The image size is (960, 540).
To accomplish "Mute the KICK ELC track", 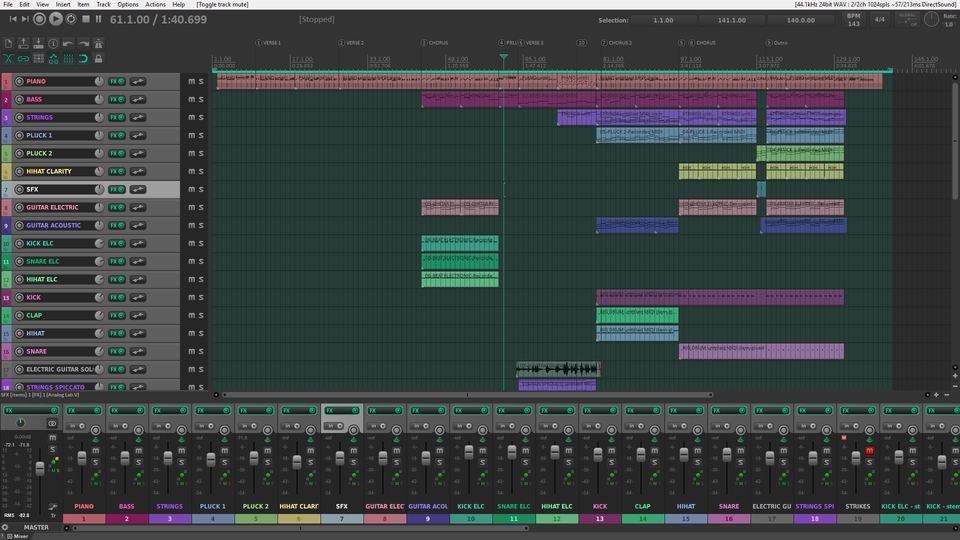I will pyautogui.click(x=192, y=243).
